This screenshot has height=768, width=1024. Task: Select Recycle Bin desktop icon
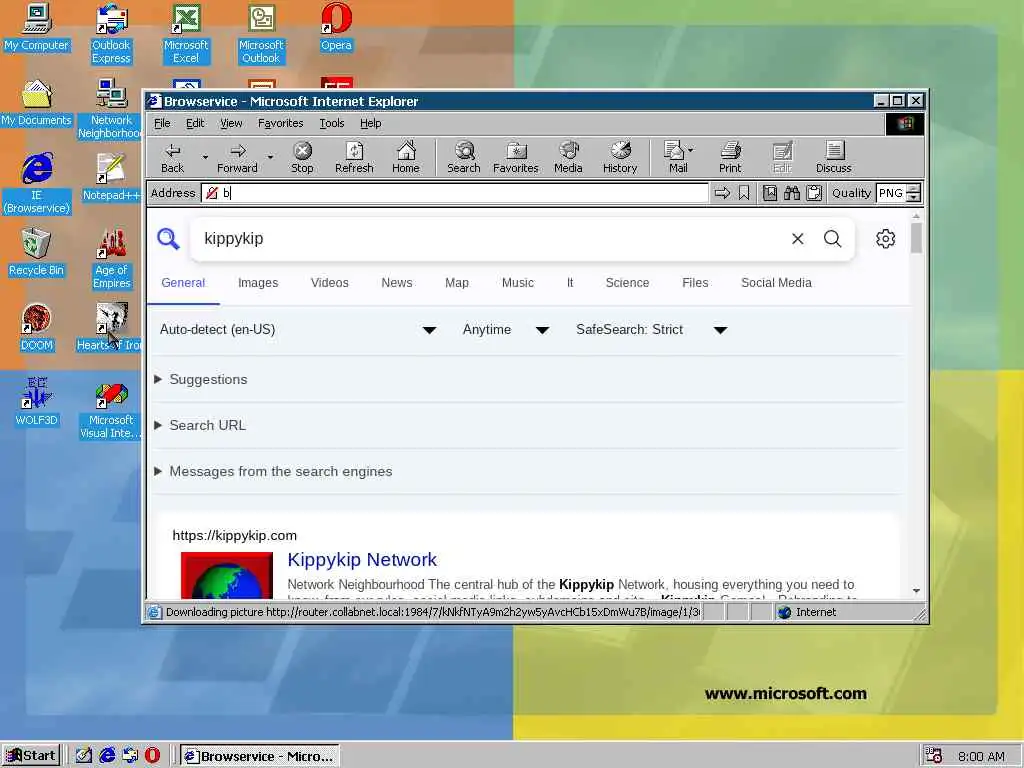click(x=37, y=253)
